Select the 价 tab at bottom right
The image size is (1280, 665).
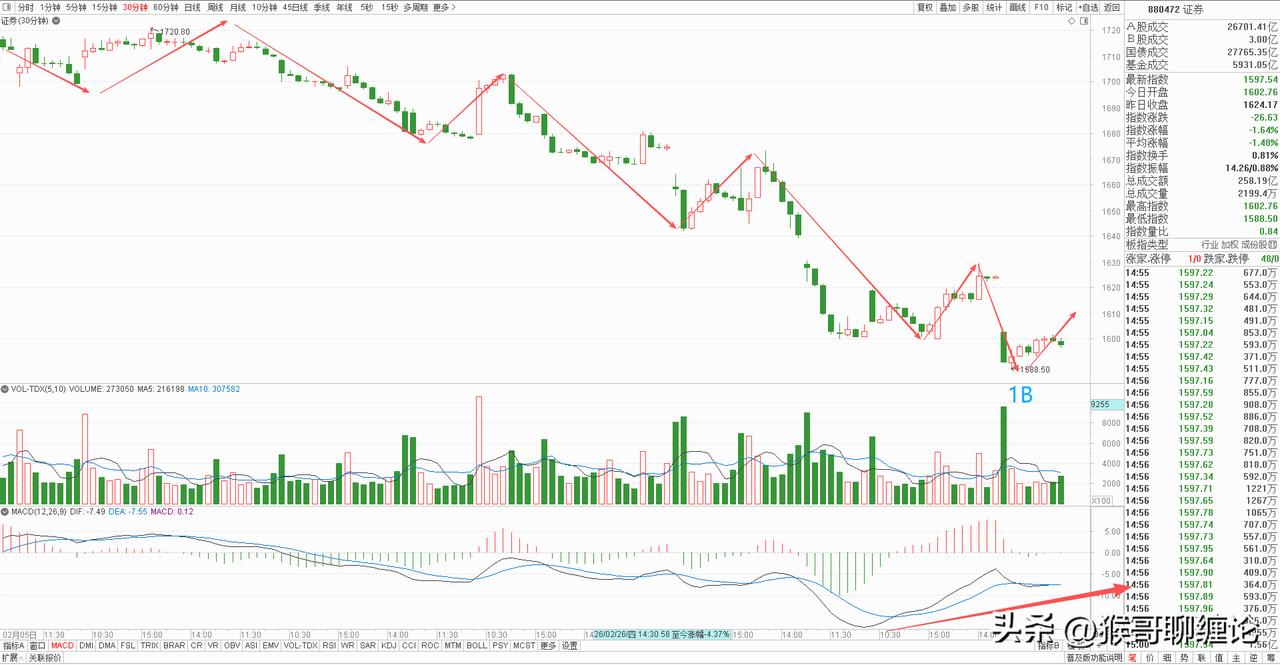coord(1149,657)
